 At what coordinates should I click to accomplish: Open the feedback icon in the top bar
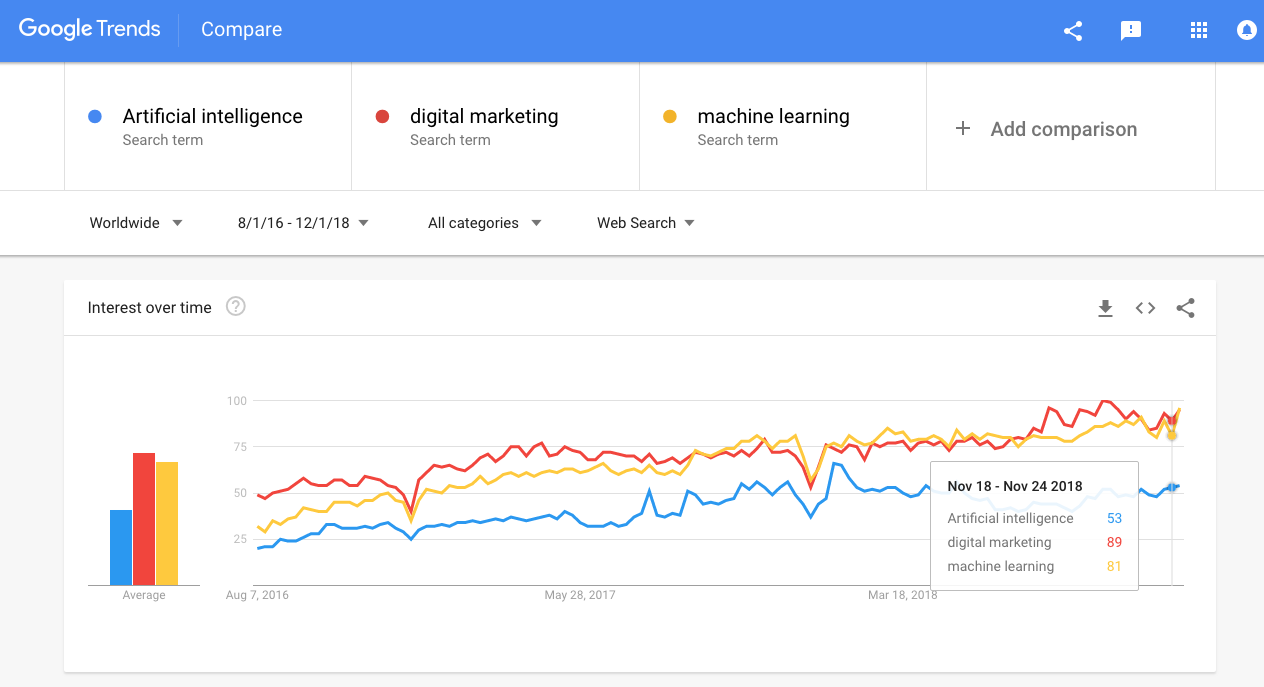[1131, 31]
